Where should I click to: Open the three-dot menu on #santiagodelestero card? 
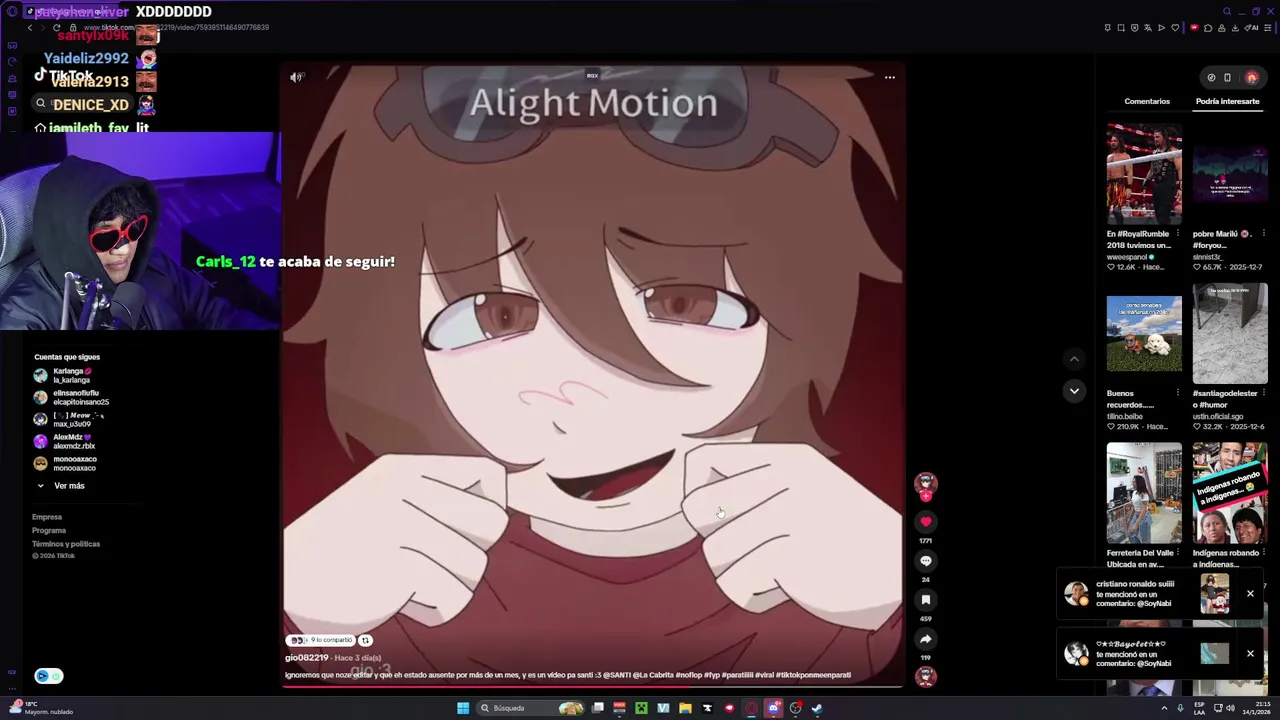pyautogui.click(x=1263, y=393)
